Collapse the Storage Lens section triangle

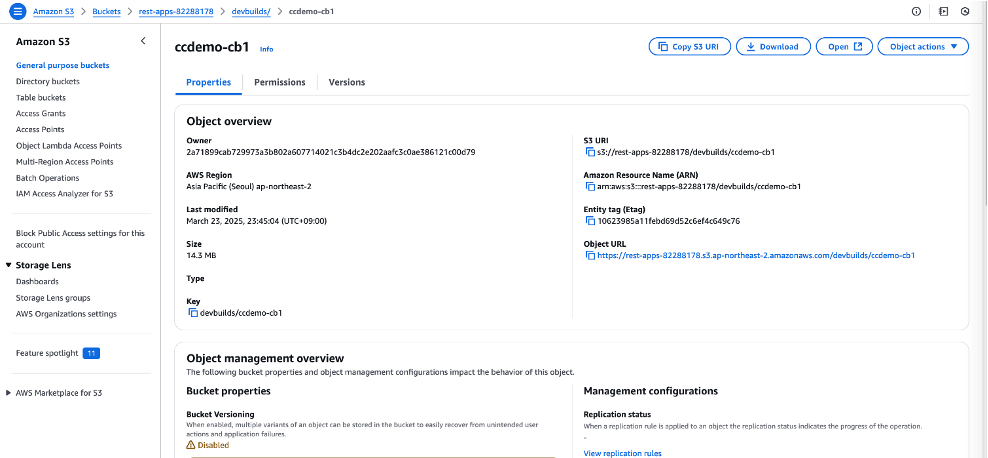pos(9,265)
